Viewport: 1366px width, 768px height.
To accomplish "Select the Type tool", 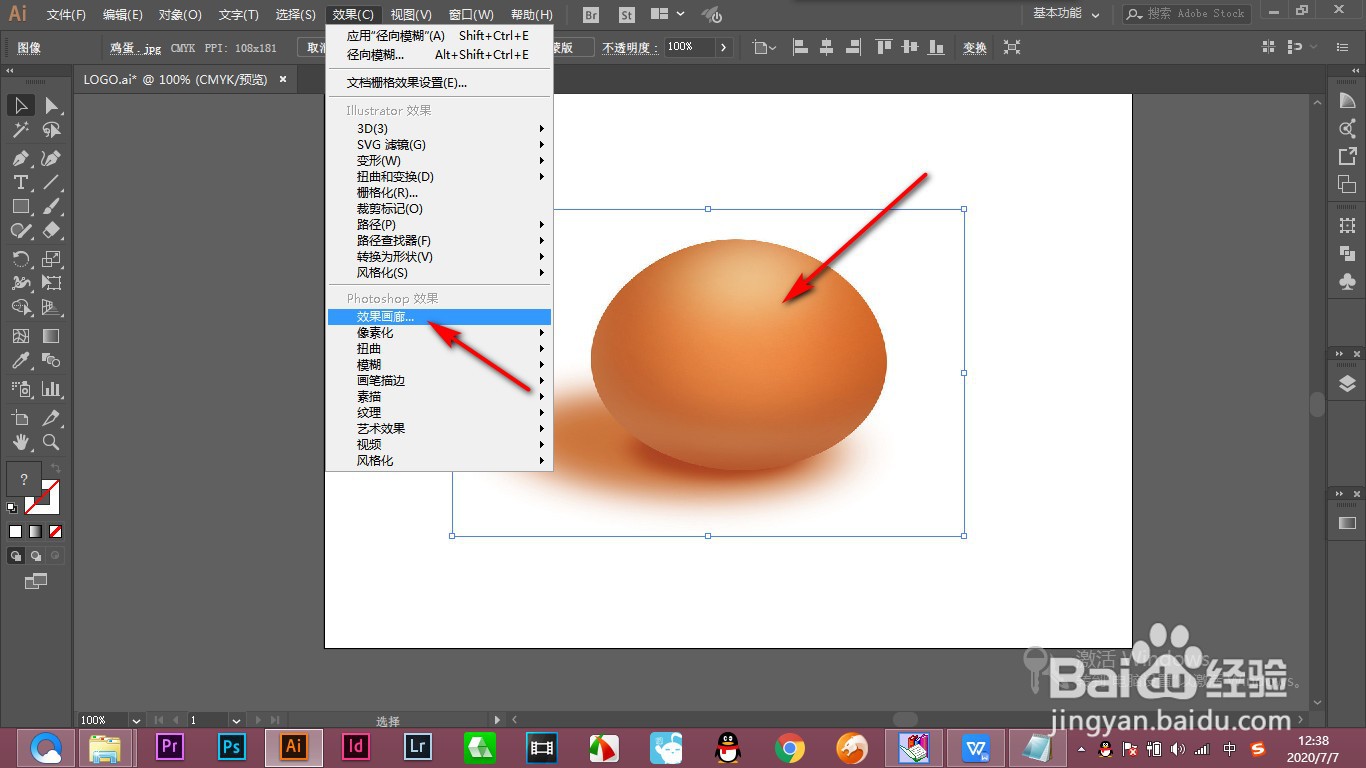I will [x=21, y=182].
